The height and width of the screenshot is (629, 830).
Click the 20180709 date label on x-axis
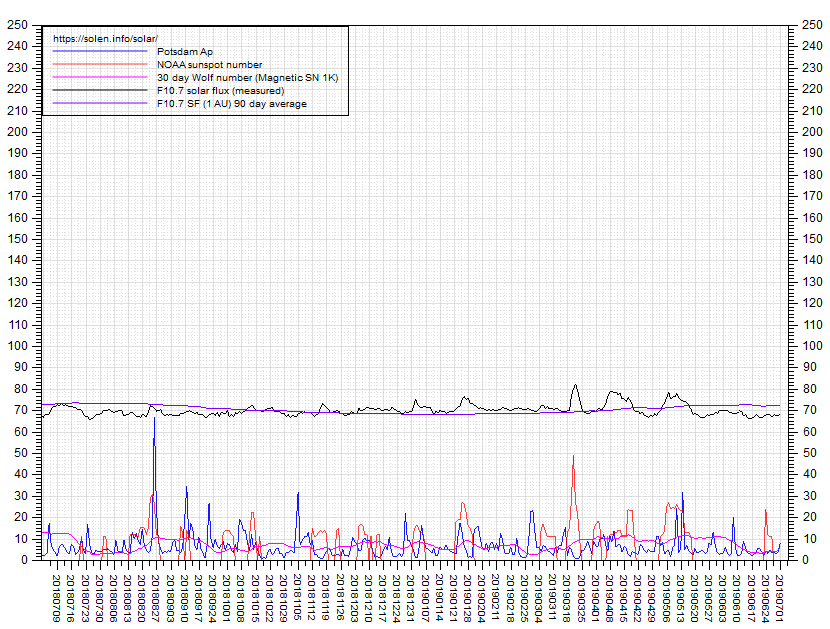point(56,598)
